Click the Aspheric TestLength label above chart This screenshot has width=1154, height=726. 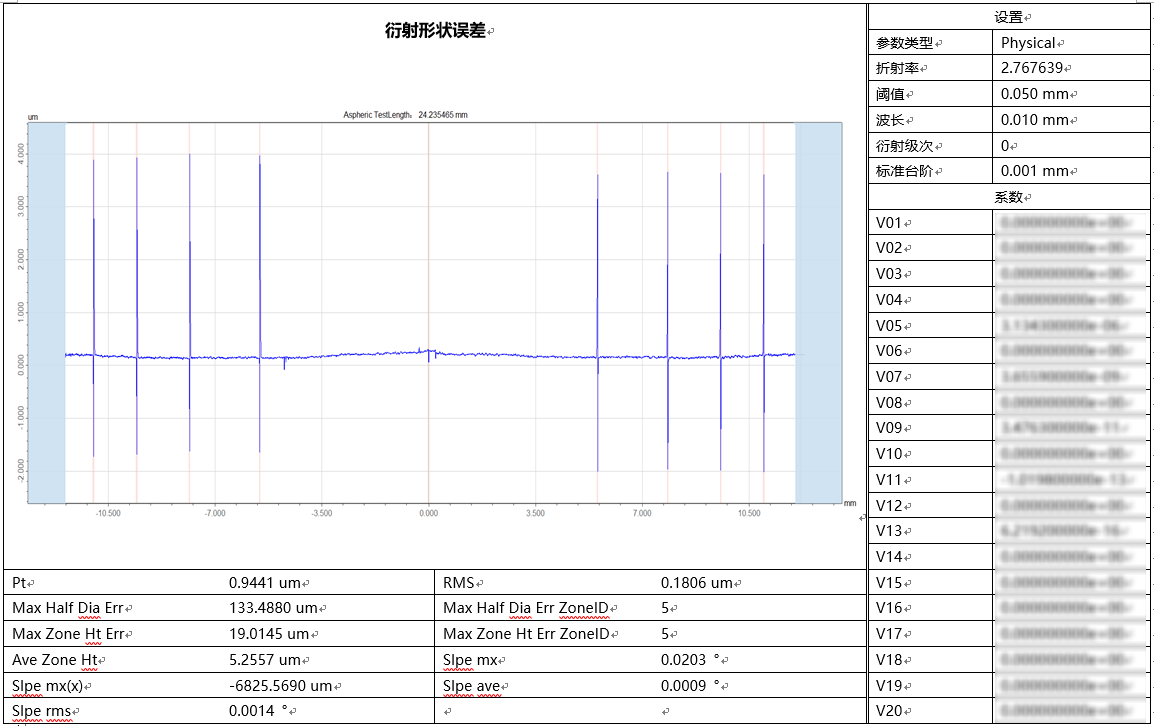tap(405, 115)
